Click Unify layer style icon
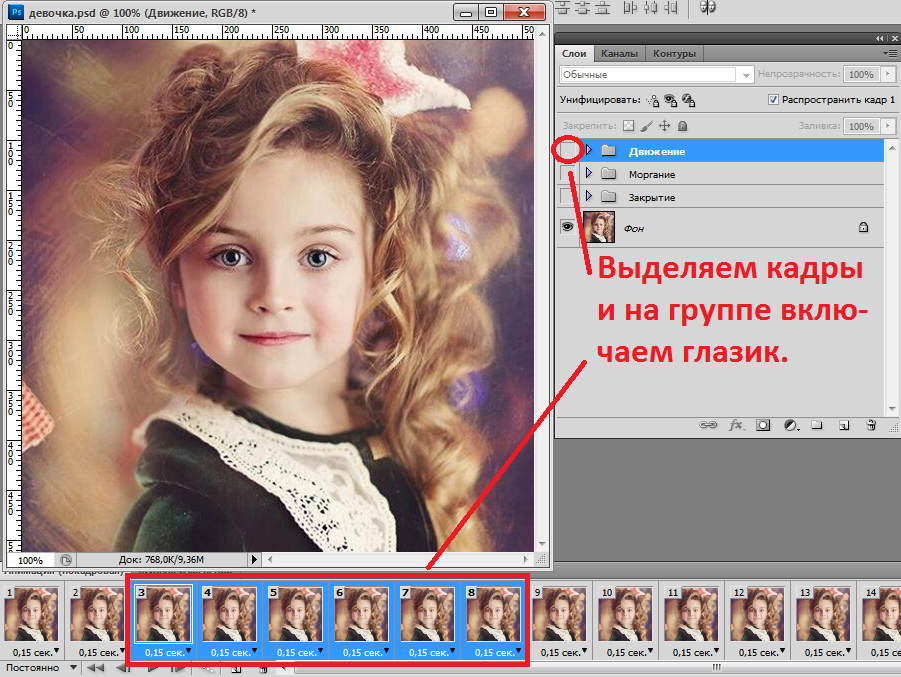Viewport: 901px width, 677px height. click(688, 101)
